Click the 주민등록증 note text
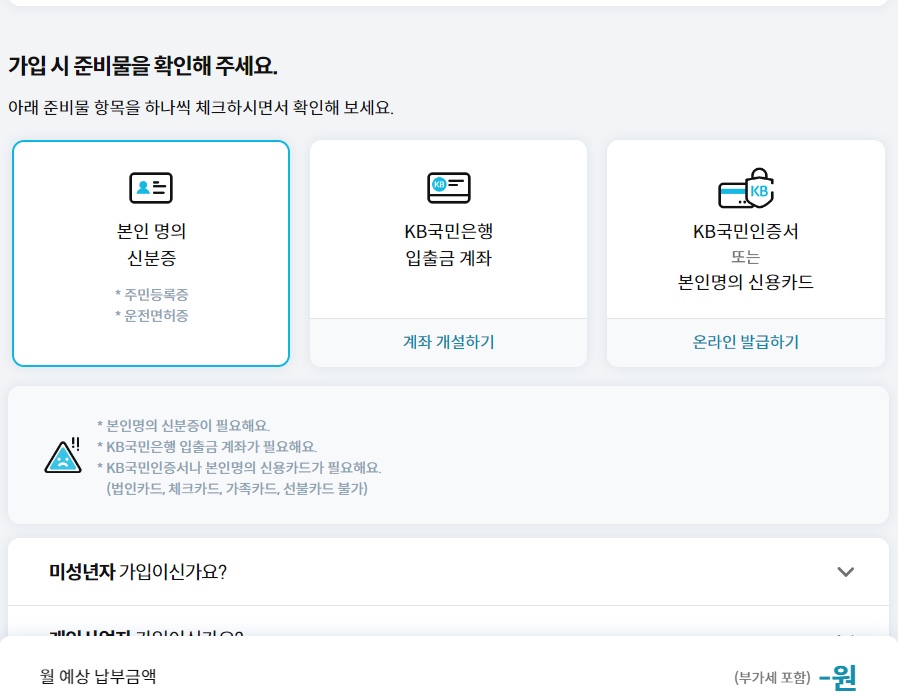The height and width of the screenshot is (696, 898). tap(152, 294)
